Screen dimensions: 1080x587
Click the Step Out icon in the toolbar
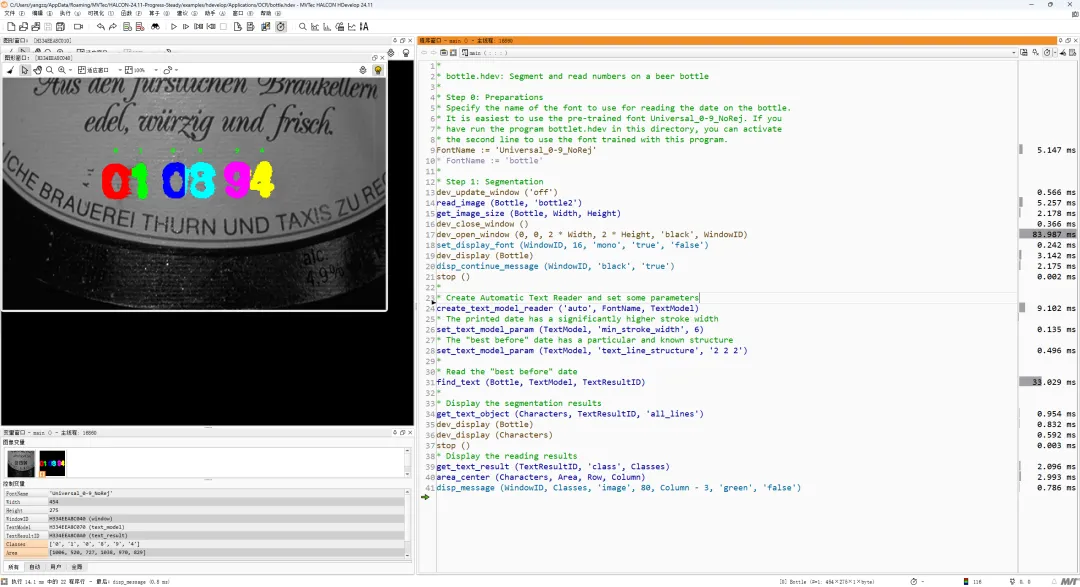tap(211, 27)
